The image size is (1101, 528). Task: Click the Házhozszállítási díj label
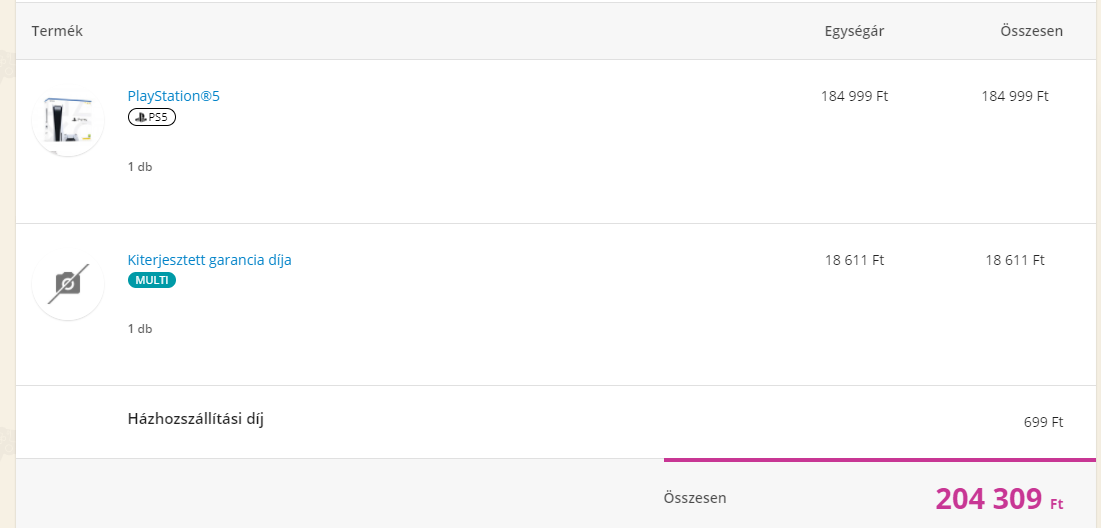point(196,418)
